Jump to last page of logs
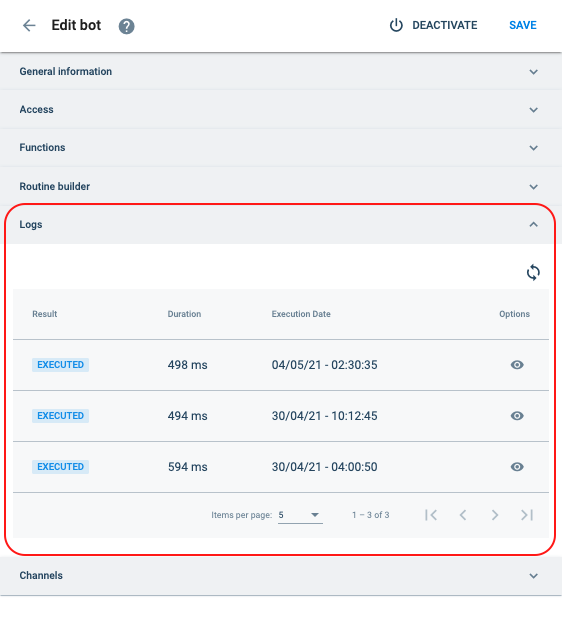Screen dimensions: 562x630 [527, 515]
